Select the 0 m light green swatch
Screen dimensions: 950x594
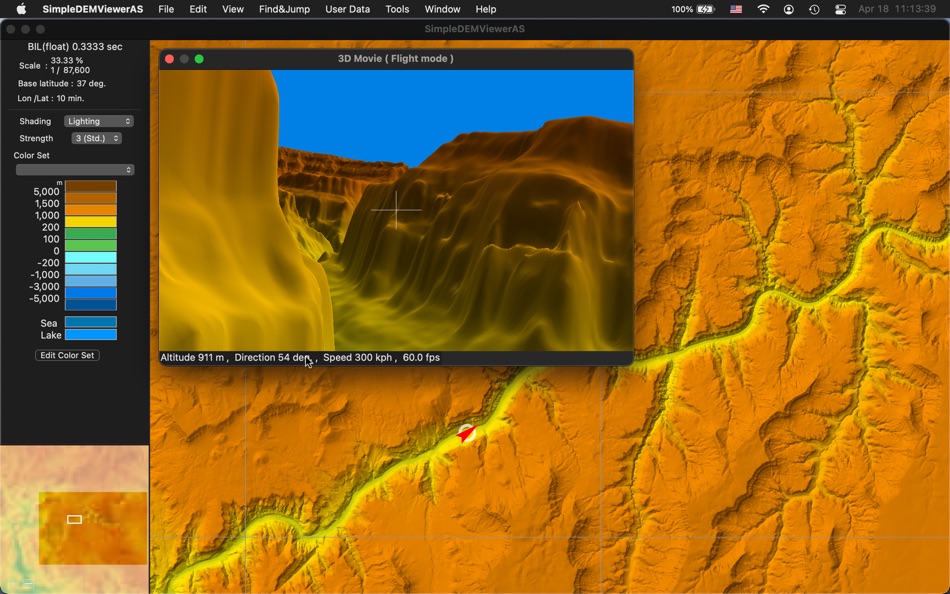tap(91, 245)
